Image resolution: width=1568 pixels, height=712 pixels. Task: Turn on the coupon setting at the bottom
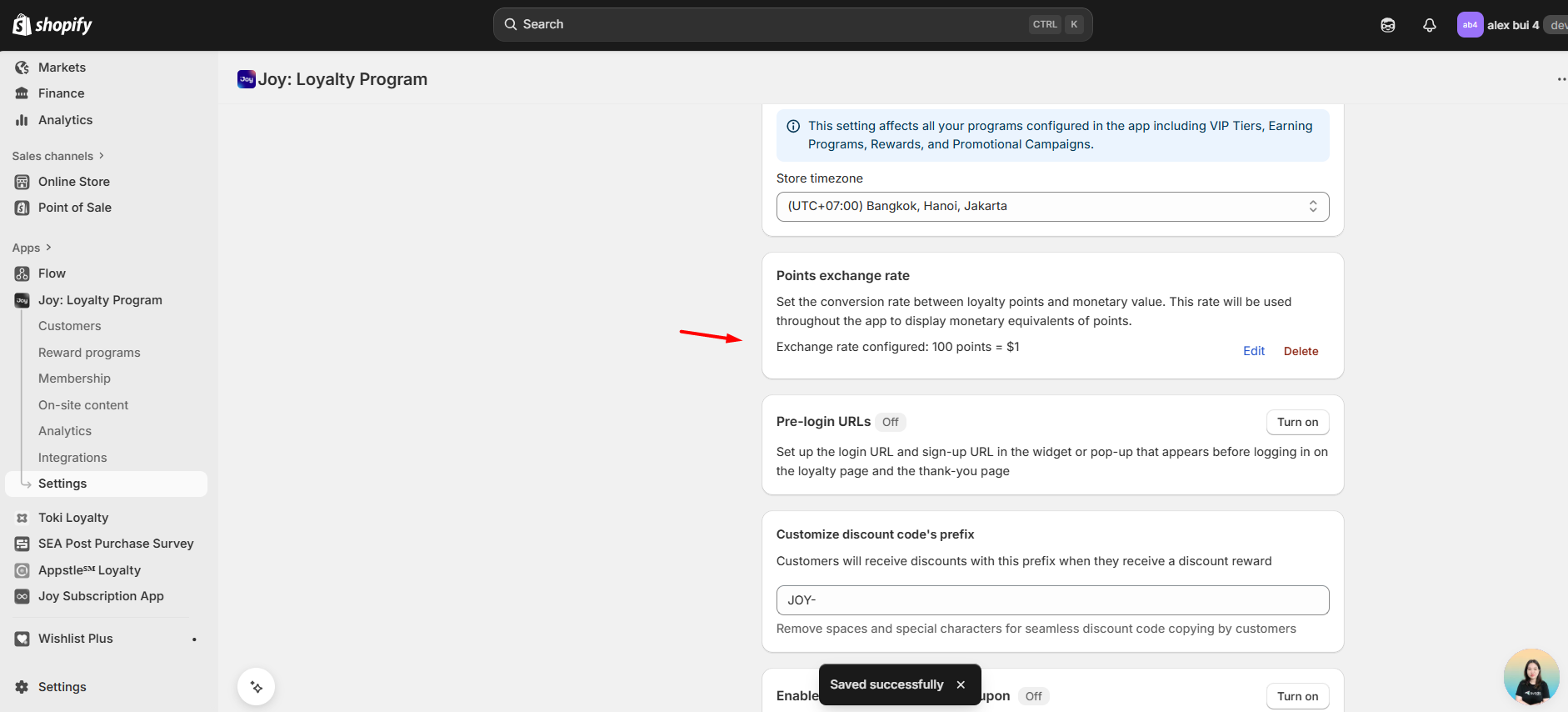(1297, 696)
